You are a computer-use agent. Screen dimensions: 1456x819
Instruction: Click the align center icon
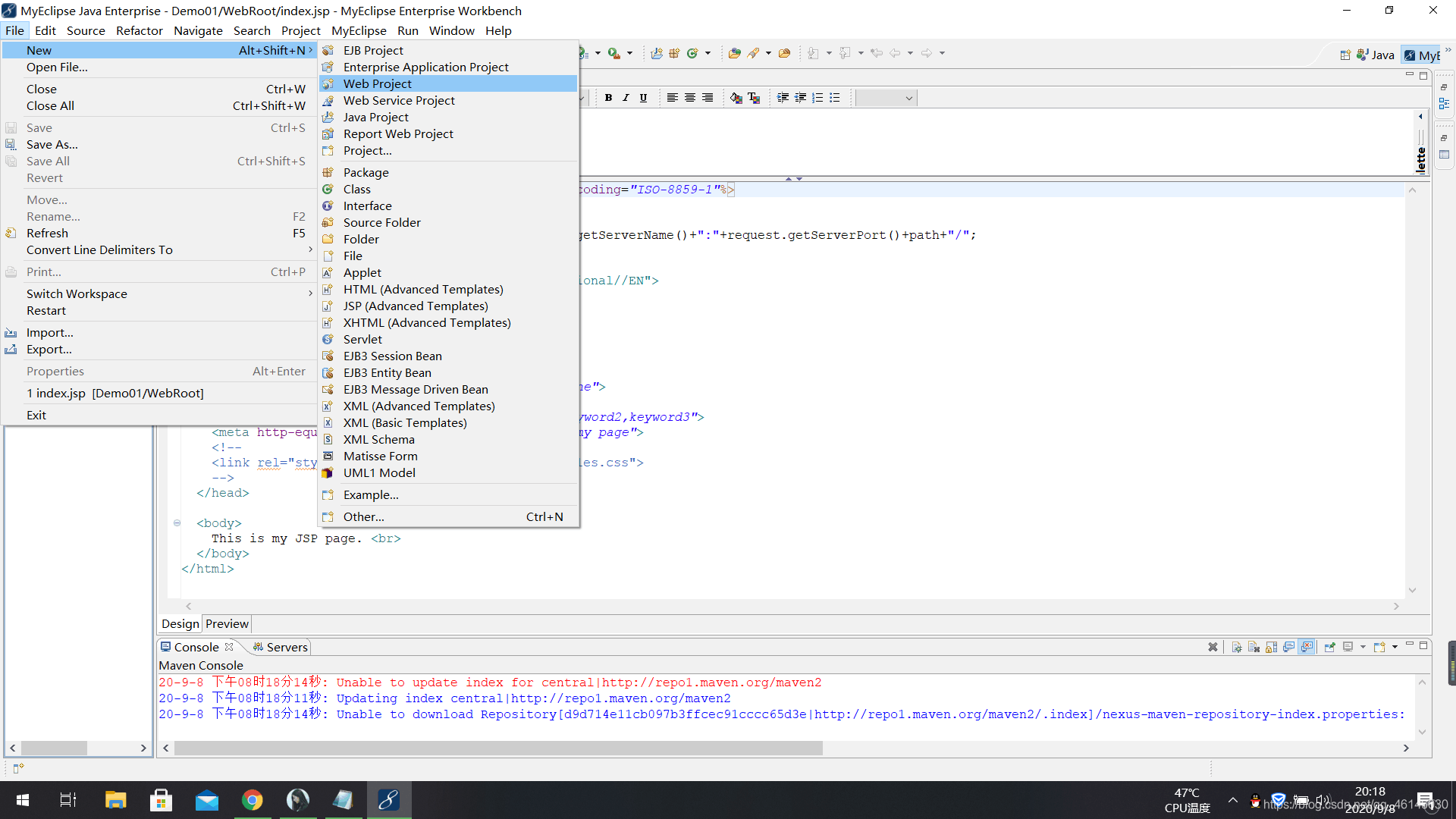tap(690, 98)
